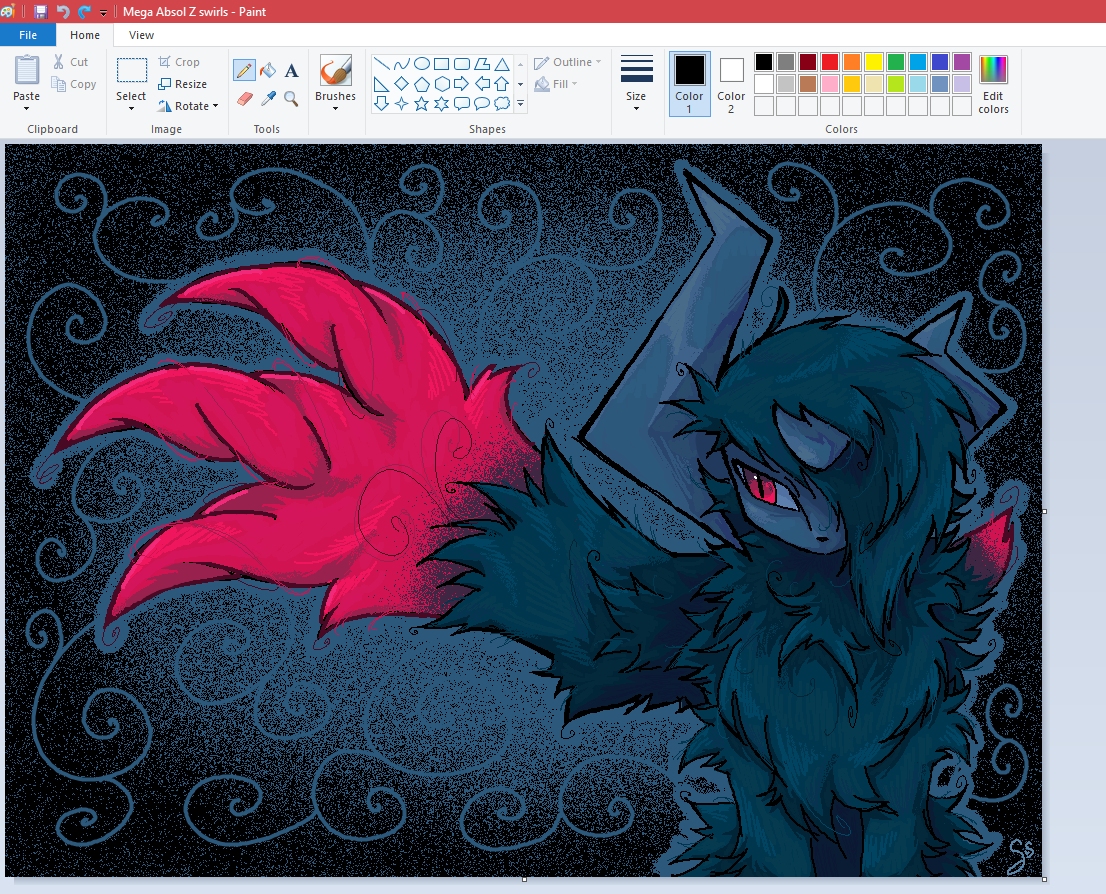Open the File menu
The image size is (1106, 894).
tap(28, 35)
